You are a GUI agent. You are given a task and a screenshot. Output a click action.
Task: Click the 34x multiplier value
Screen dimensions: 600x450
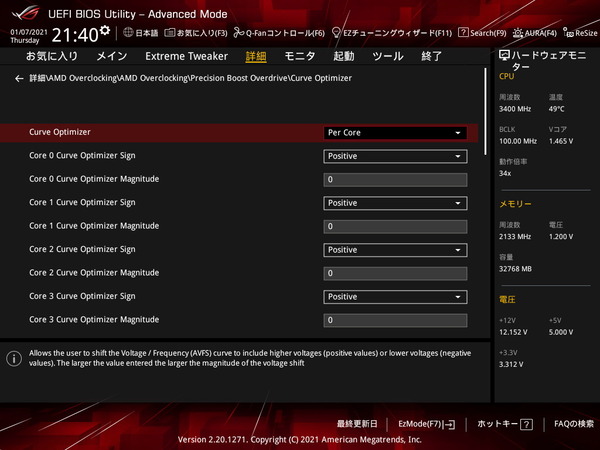[x=505, y=173]
